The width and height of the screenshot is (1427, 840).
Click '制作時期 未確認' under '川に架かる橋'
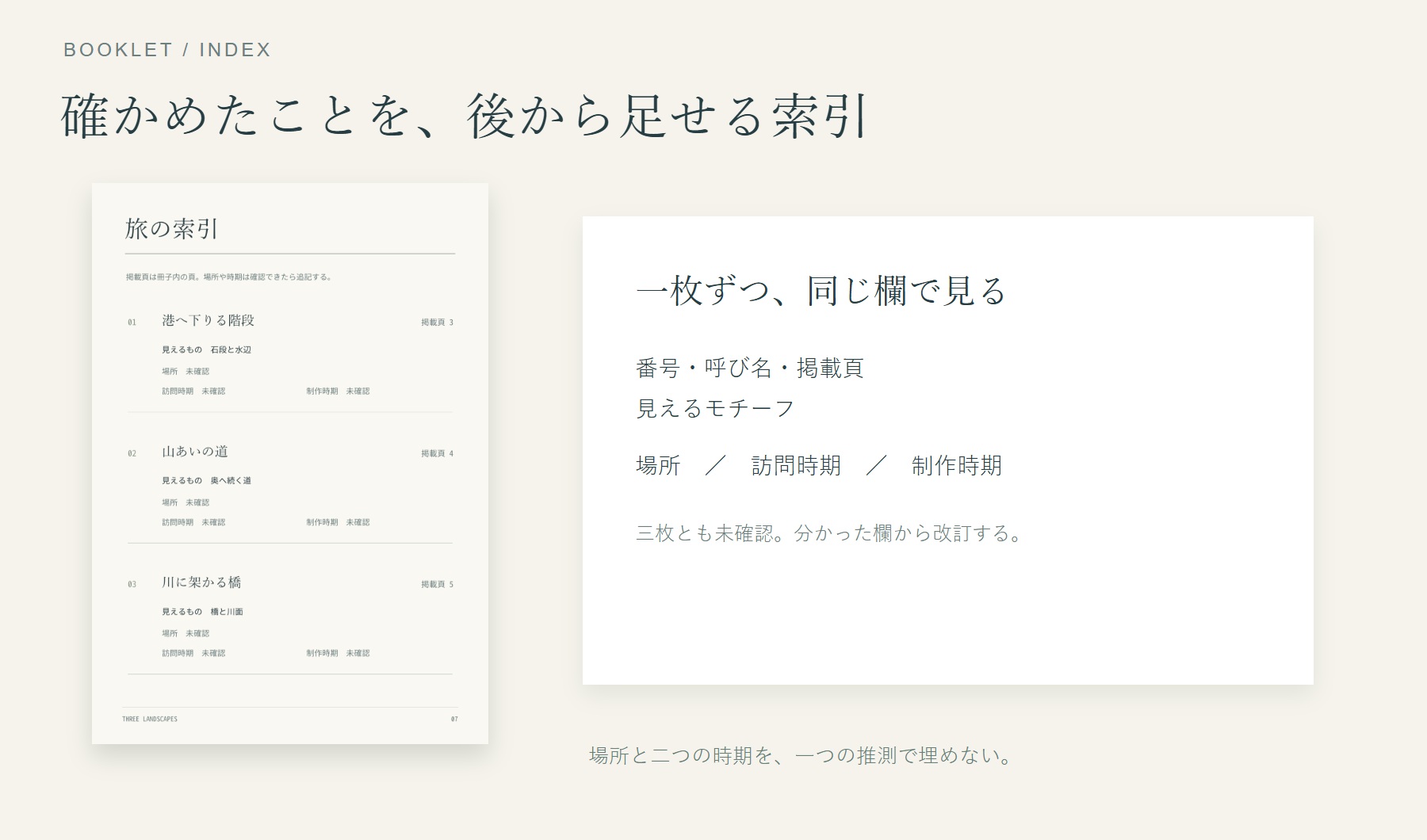coord(339,653)
